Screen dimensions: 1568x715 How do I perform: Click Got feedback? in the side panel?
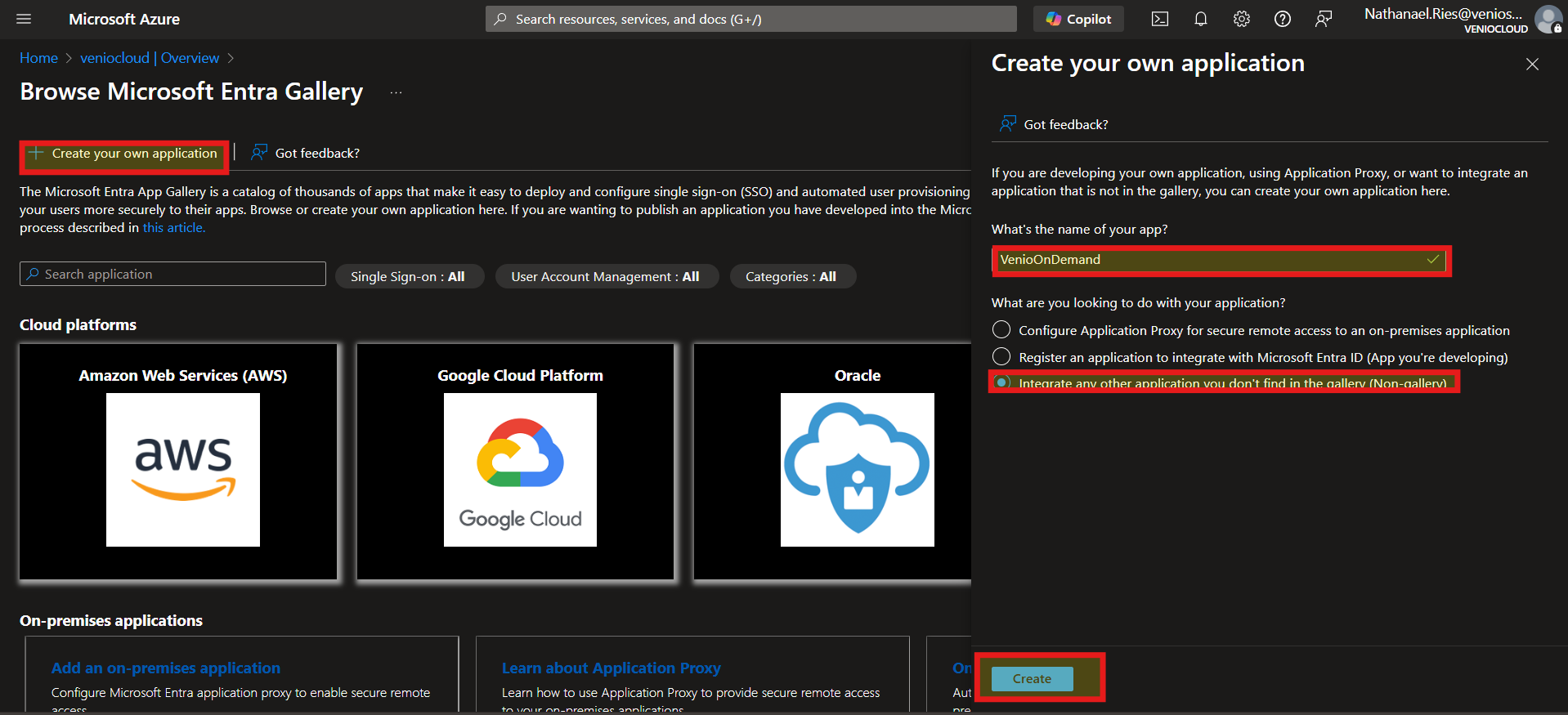tap(1054, 124)
